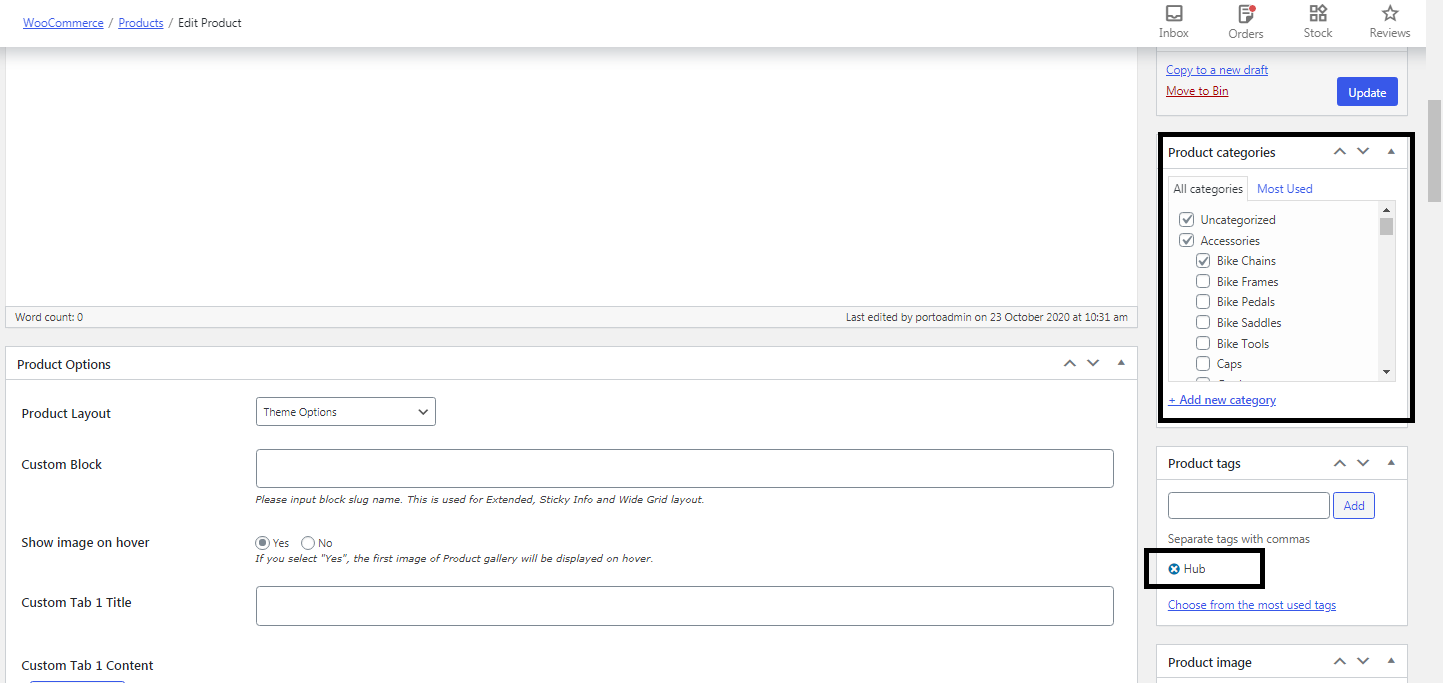Open the Product Layout dropdown
Viewport: 1443px width, 683px height.
(346, 412)
